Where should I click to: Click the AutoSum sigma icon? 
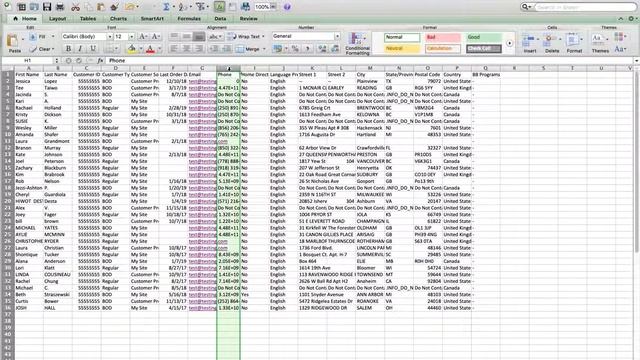click(x=166, y=7)
